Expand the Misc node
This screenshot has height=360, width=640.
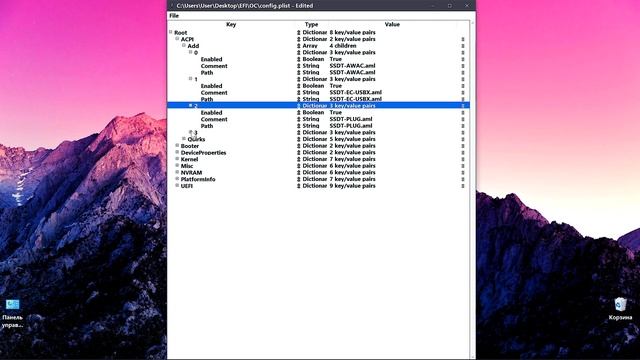tap(177, 165)
